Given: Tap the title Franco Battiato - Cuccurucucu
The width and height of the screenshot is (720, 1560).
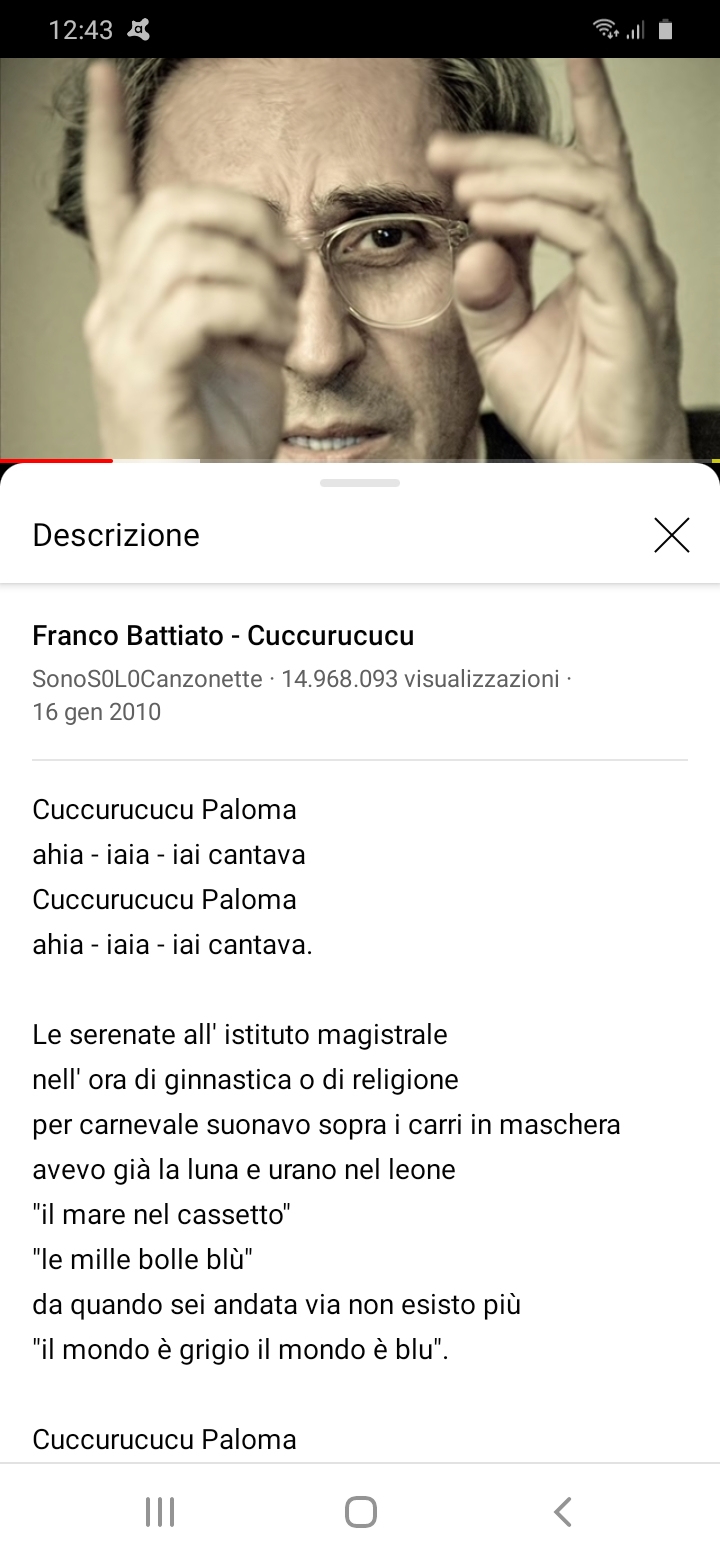Looking at the screenshot, I should [x=223, y=635].
